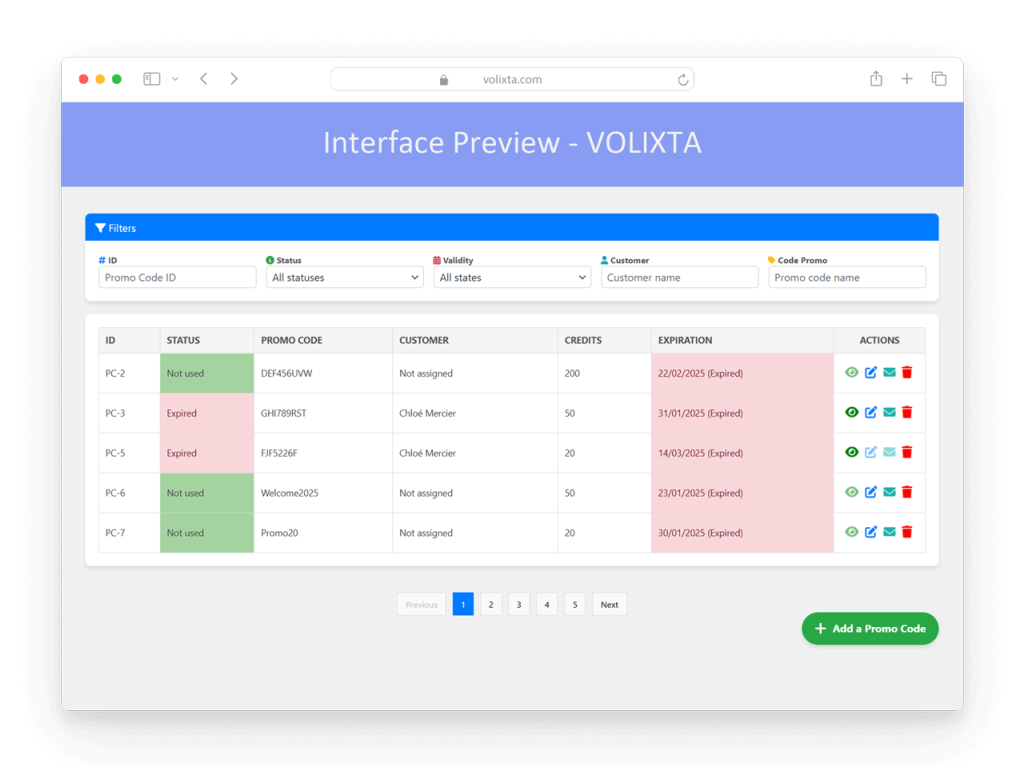Edit promo code PC-3
Viewport: 1024px width, 767px height.
tap(871, 412)
